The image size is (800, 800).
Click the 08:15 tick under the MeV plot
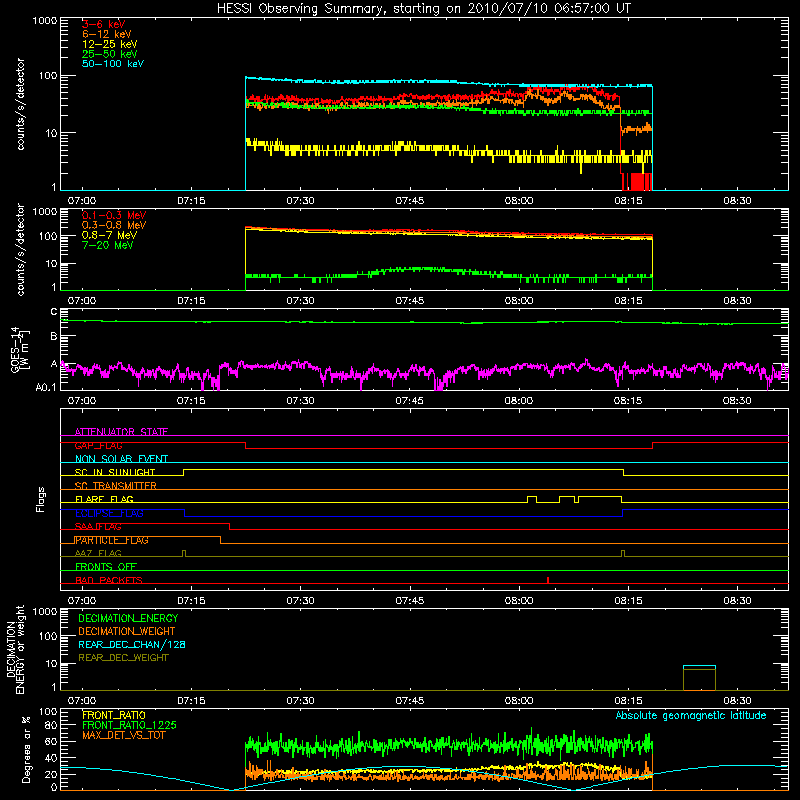pyautogui.click(x=628, y=301)
